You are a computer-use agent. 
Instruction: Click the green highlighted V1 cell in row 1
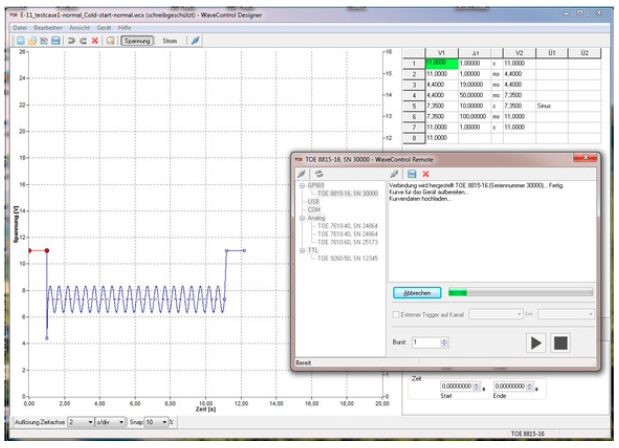pos(442,63)
